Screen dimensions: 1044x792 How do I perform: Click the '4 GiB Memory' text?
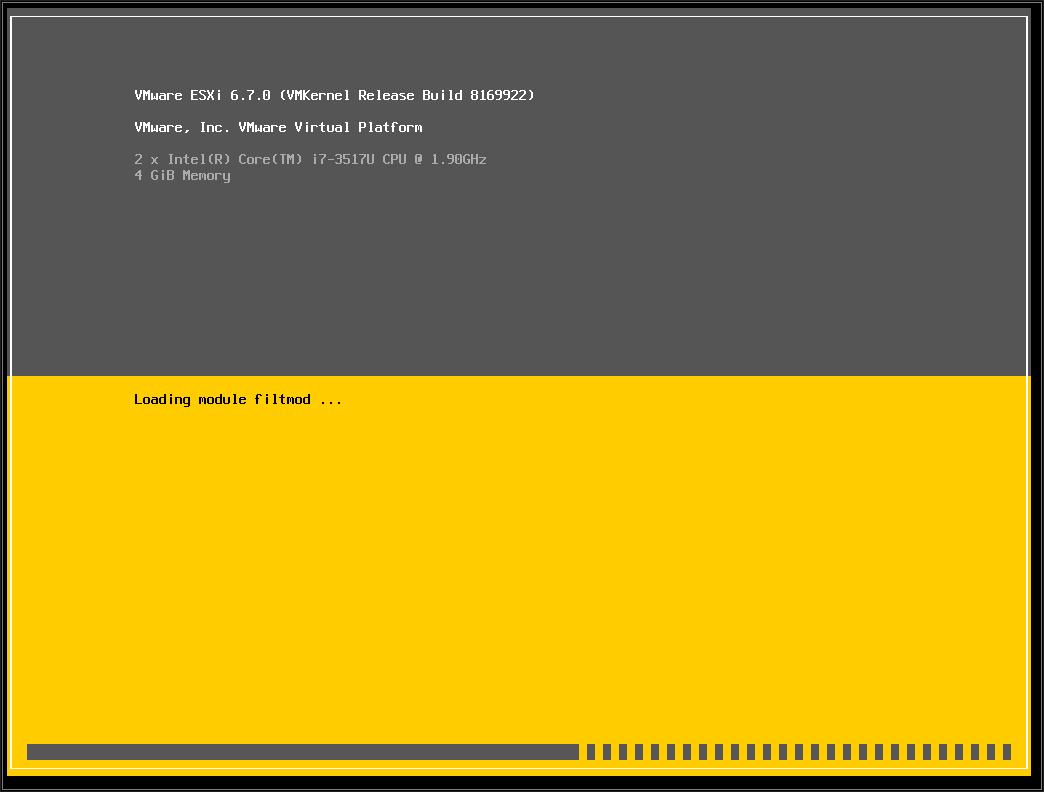click(182, 176)
